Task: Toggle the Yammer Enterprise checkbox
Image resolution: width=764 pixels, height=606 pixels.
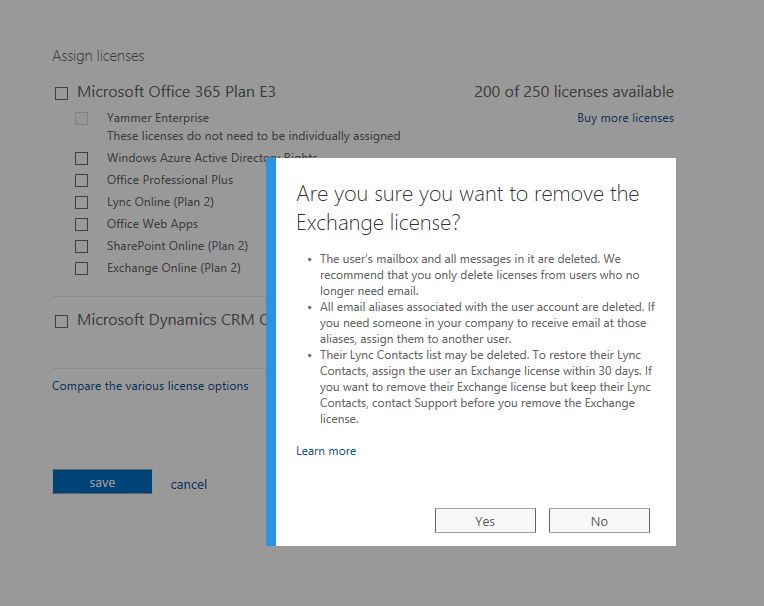Action: click(x=82, y=119)
